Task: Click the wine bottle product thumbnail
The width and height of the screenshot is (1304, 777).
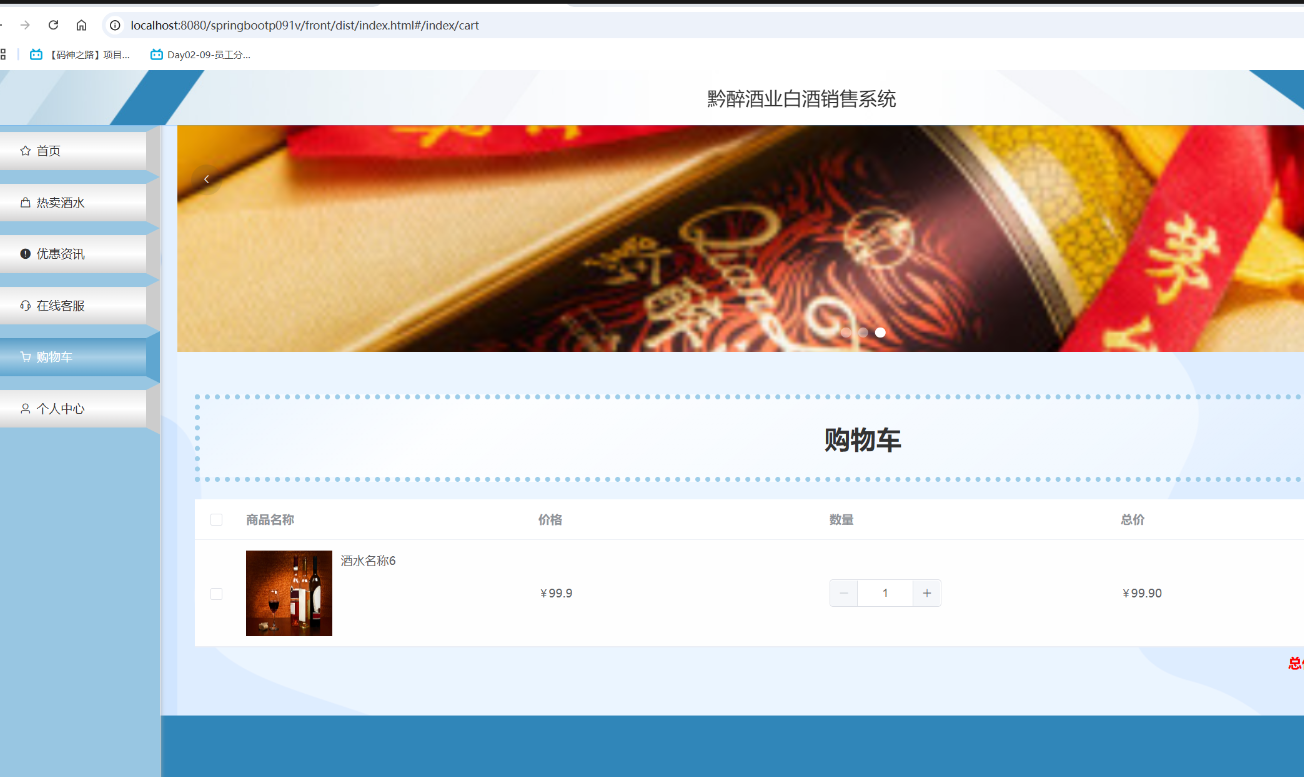Action: pos(289,593)
